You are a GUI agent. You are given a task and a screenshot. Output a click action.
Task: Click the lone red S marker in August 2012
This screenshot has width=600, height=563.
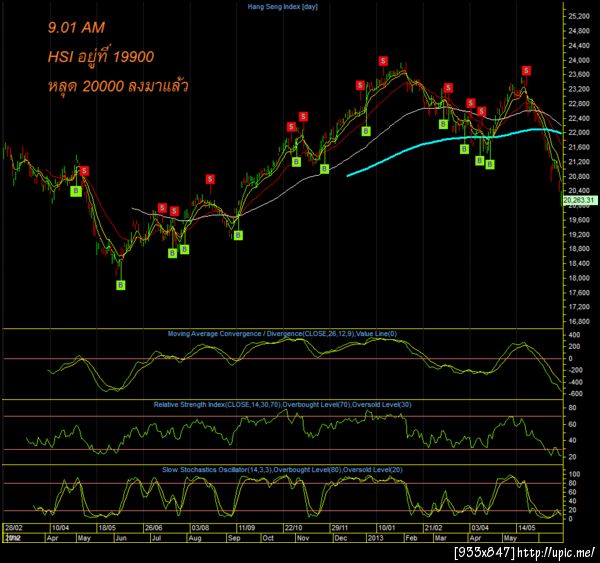click(210, 179)
